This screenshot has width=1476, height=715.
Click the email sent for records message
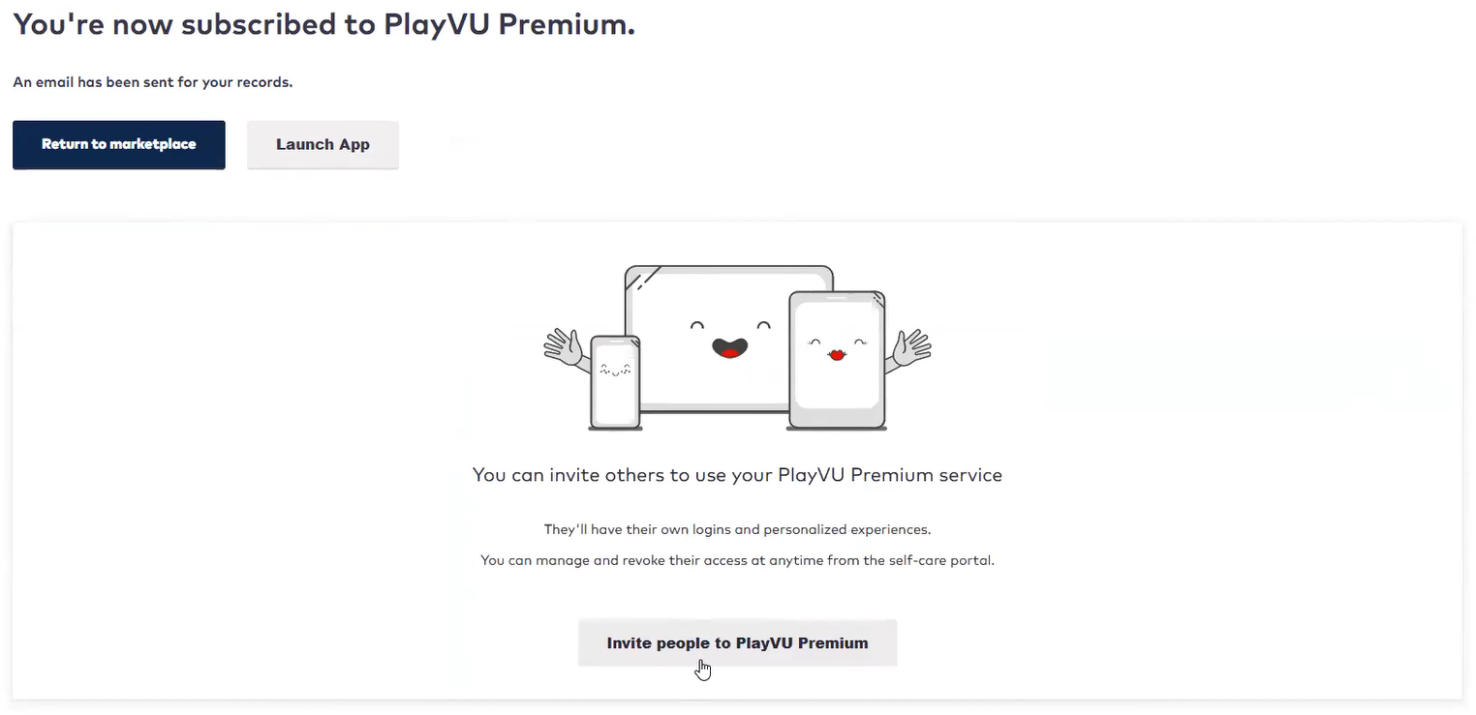pyautogui.click(x=153, y=83)
